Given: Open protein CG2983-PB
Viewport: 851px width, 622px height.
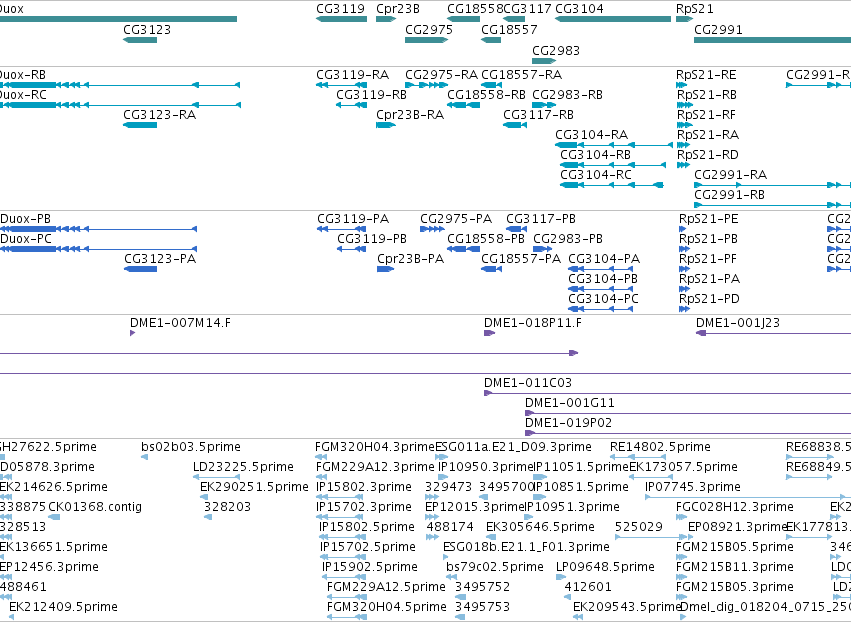Looking at the screenshot, I should coord(568,239).
